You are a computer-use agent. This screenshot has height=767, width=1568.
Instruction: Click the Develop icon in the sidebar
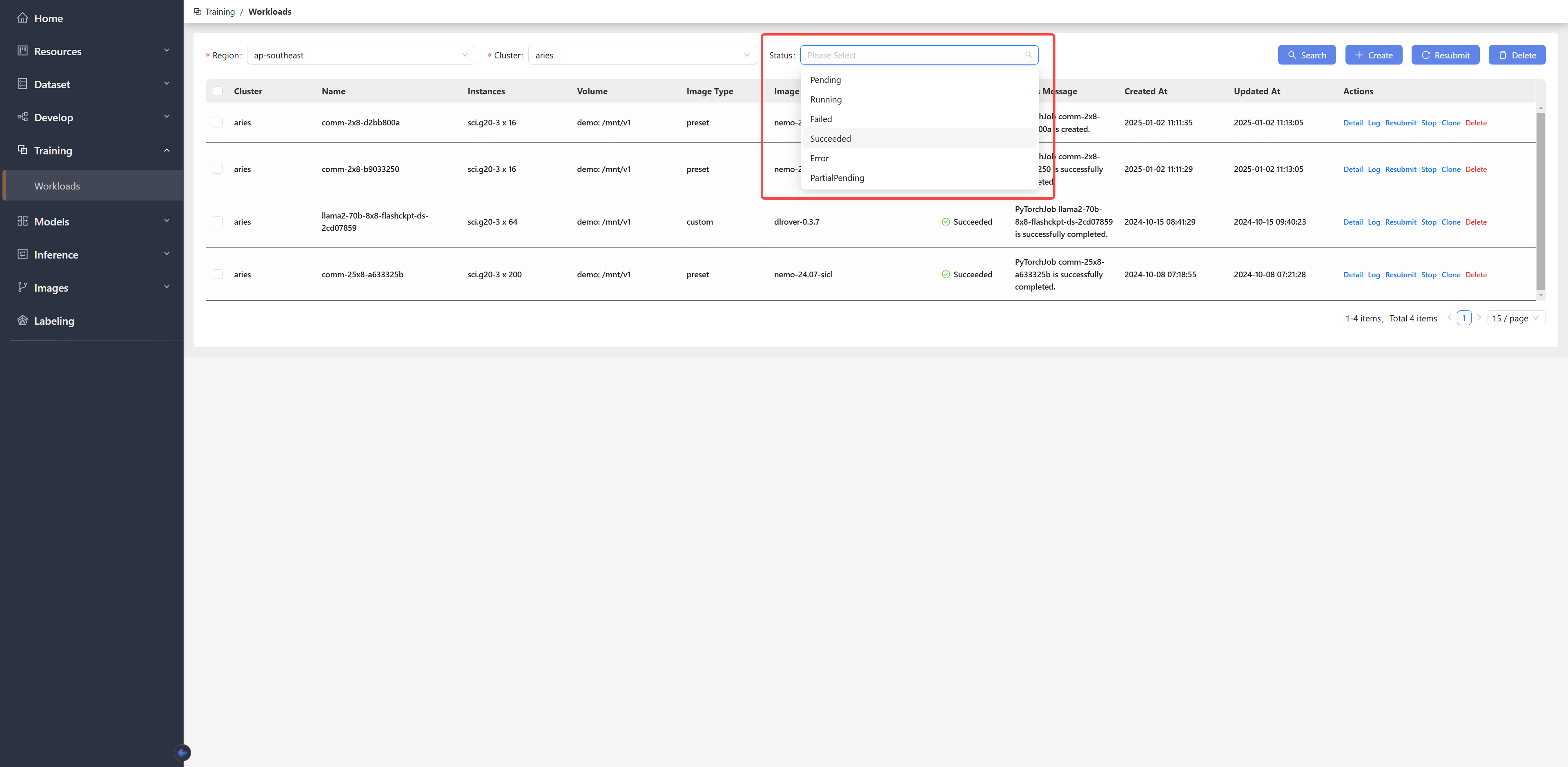(22, 117)
